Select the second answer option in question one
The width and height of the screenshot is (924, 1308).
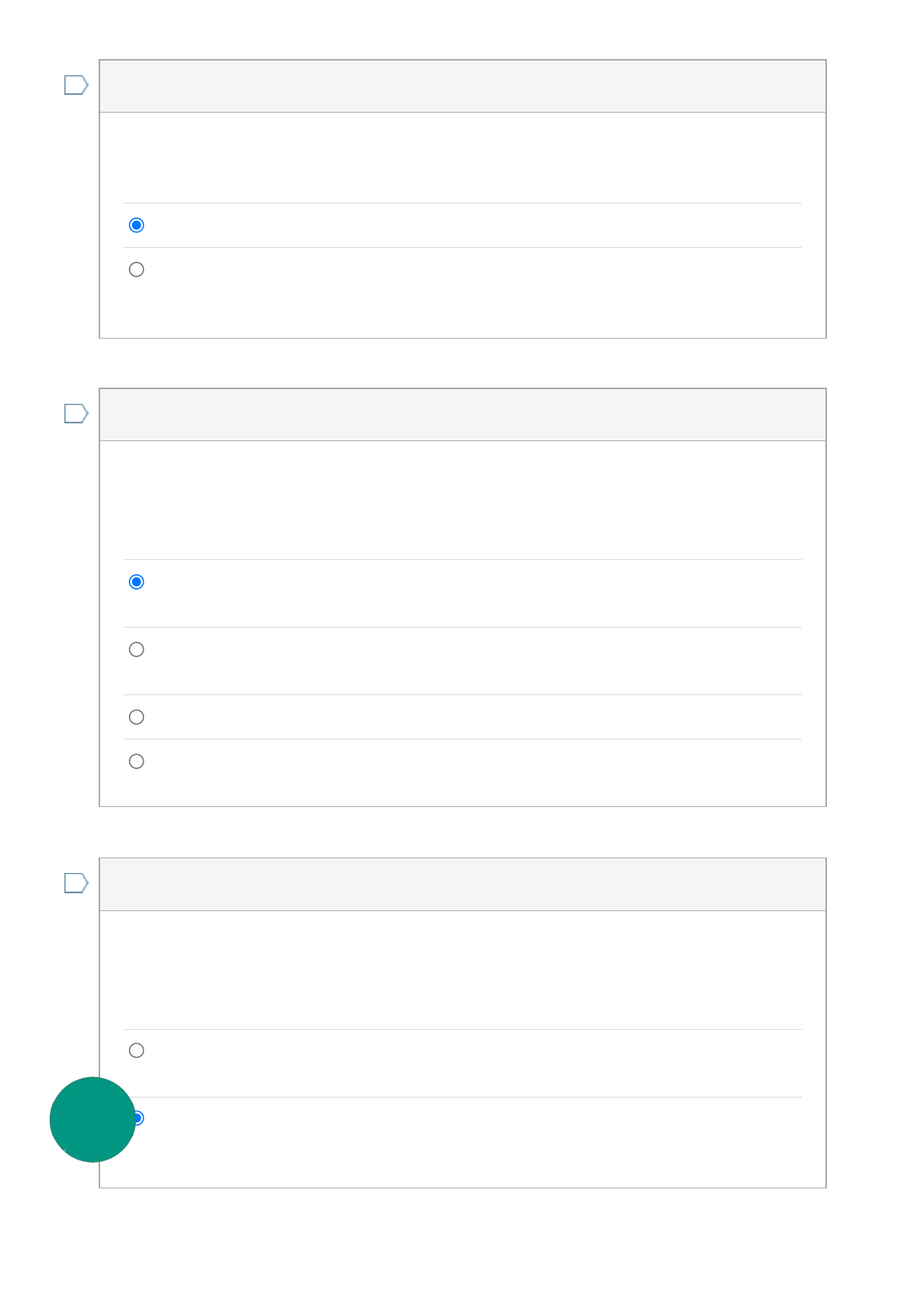click(137, 270)
